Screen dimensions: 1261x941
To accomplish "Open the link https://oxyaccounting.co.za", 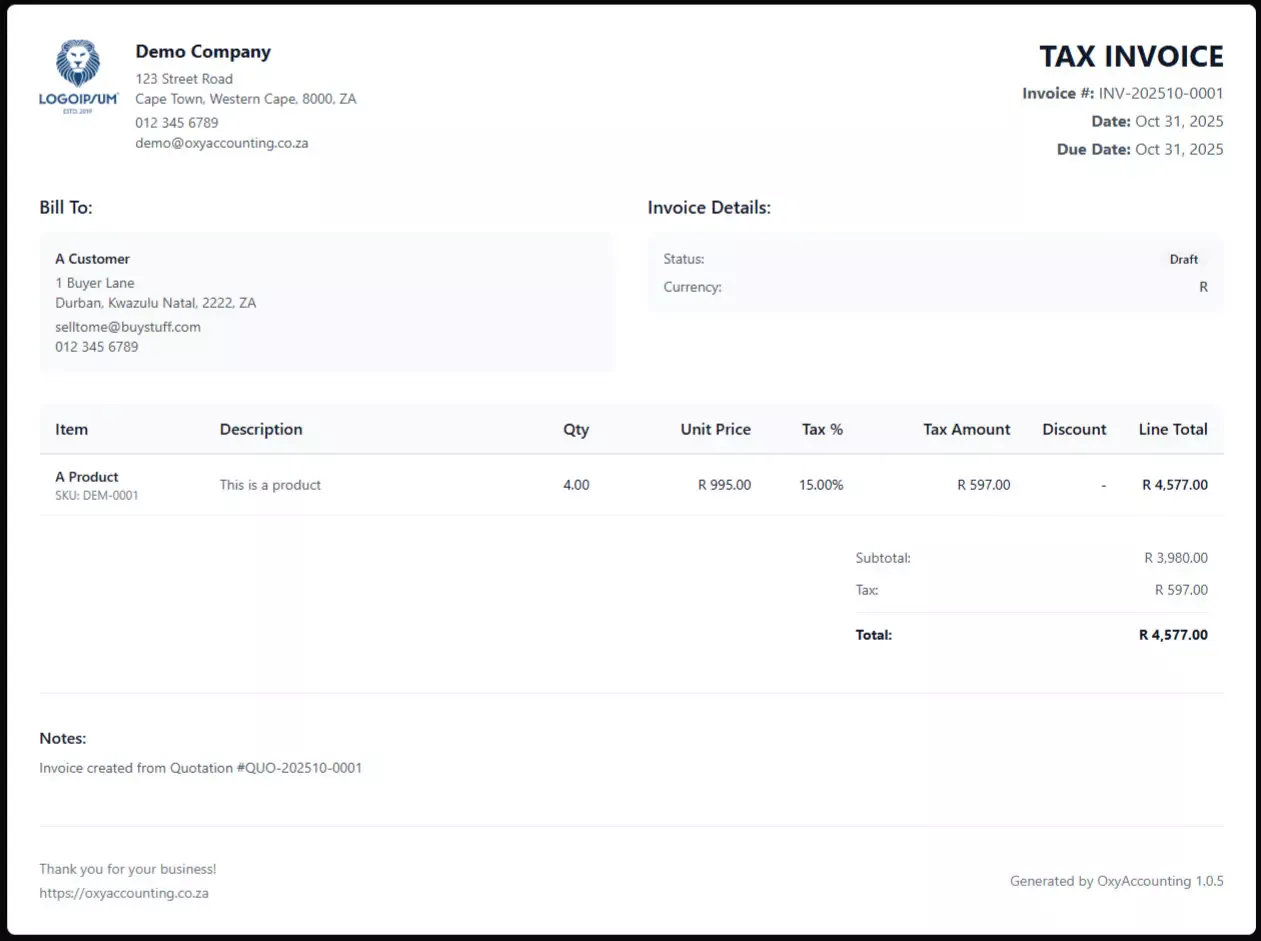I will click(x=123, y=893).
